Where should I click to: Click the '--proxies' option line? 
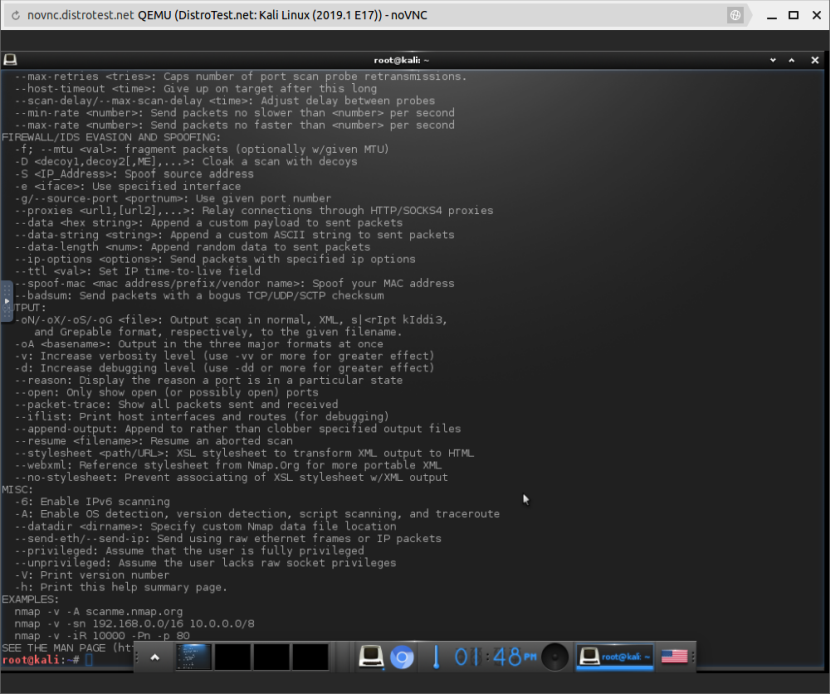click(254, 210)
